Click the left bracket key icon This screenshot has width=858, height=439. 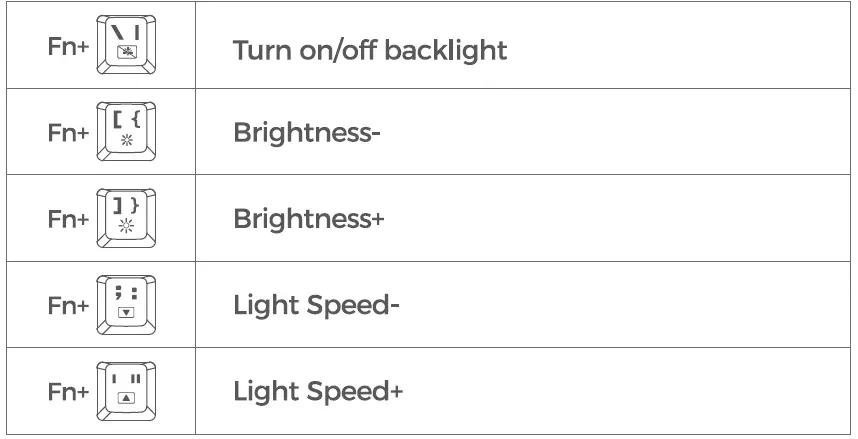click(127, 132)
